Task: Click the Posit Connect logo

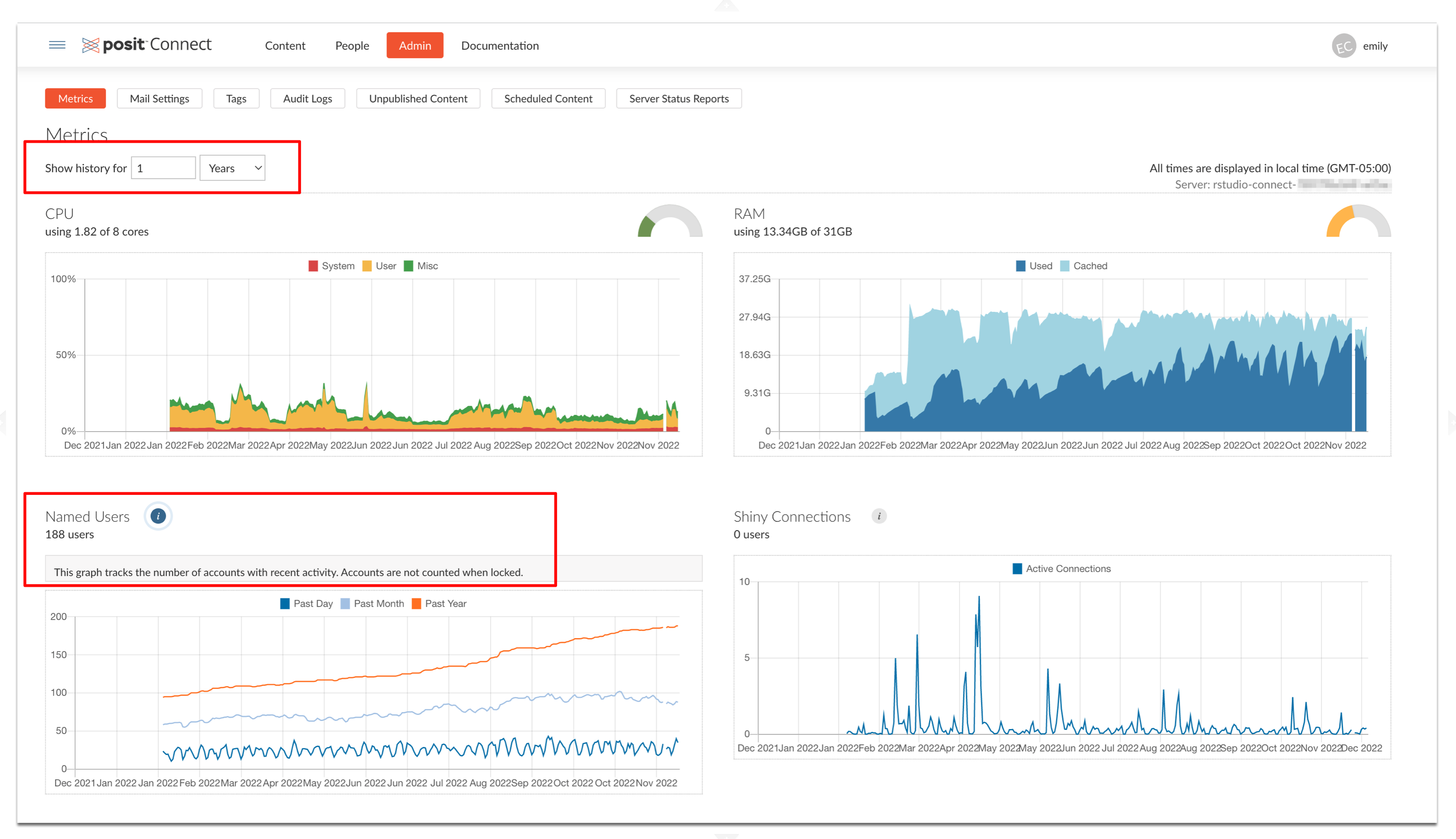Action: pos(147,45)
